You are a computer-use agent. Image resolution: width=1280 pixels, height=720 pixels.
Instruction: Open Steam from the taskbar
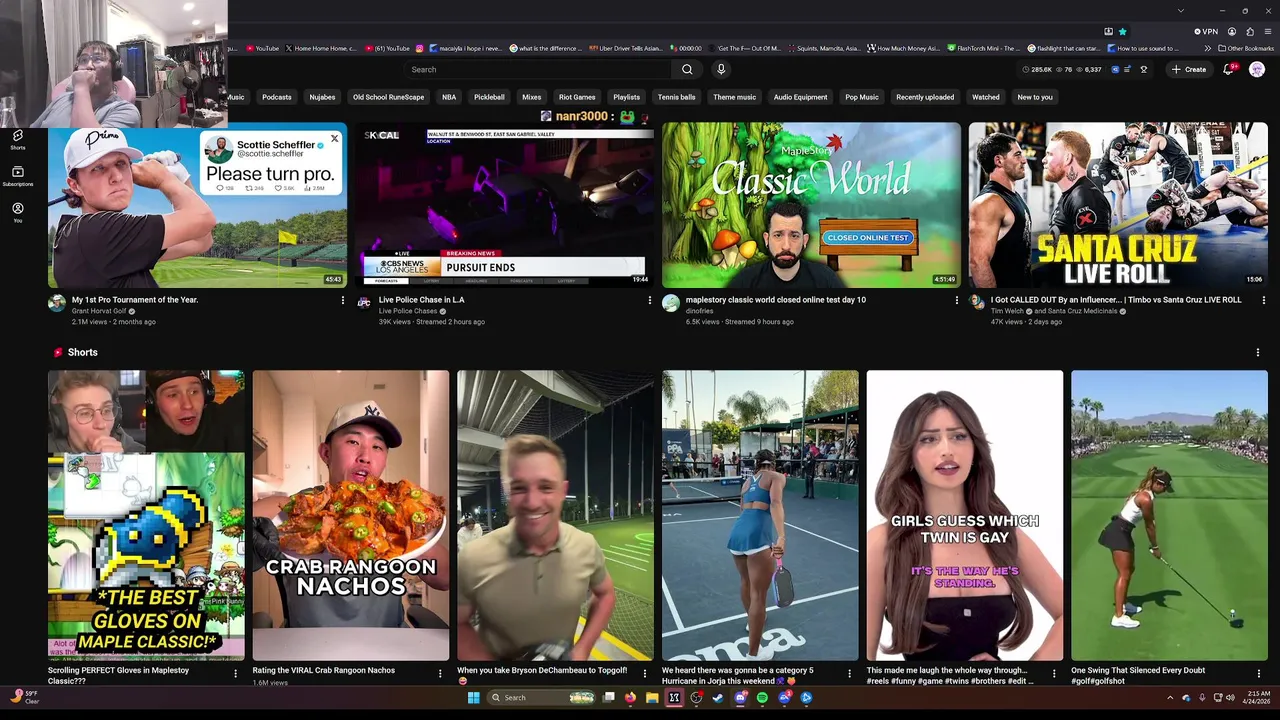[718, 697]
